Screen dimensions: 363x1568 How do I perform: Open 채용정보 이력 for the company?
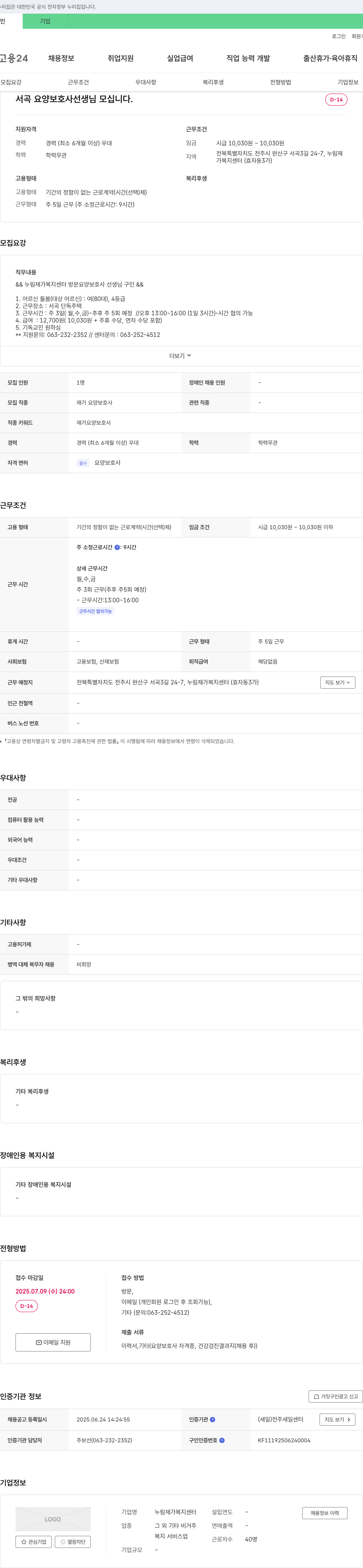pos(325,1513)
